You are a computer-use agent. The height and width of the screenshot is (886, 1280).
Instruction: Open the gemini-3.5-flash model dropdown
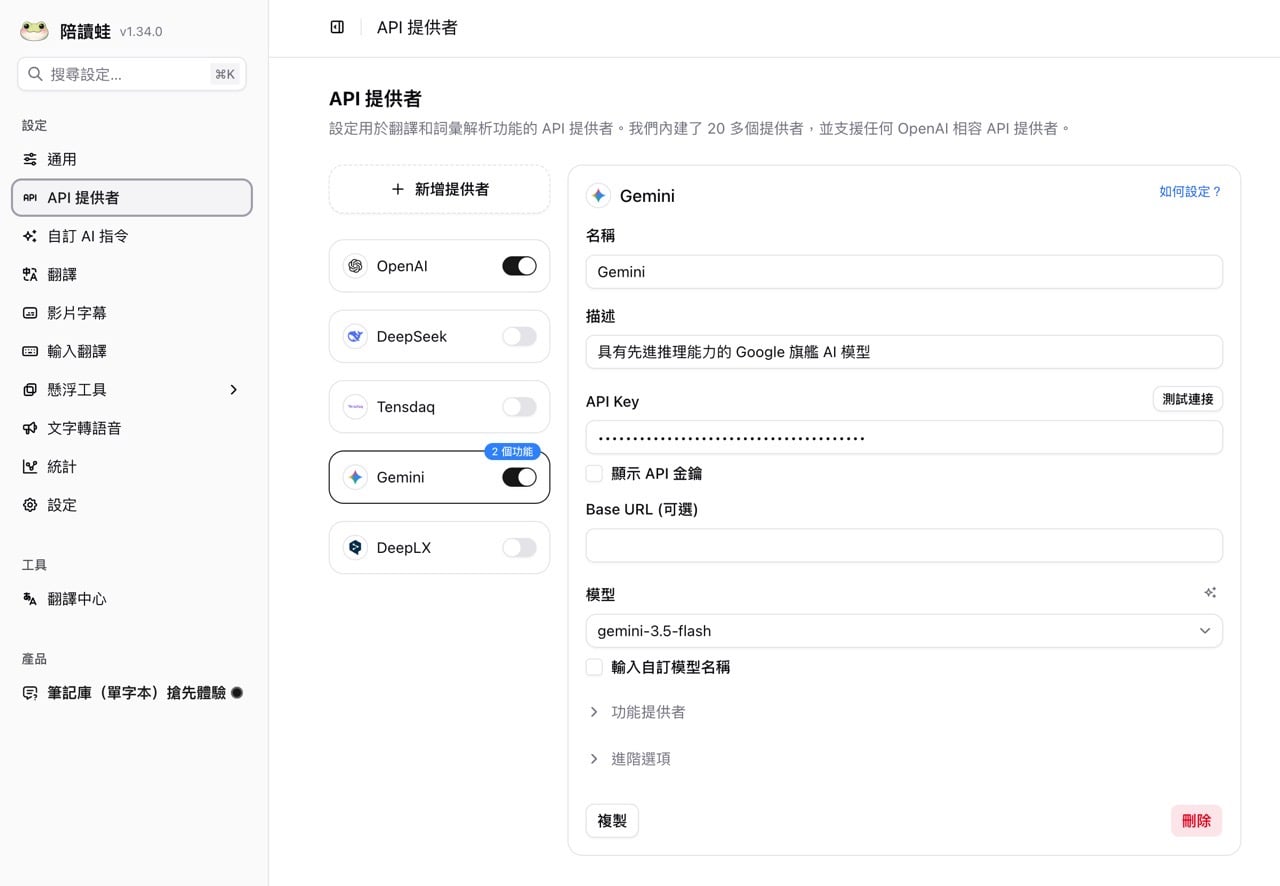coord(904,631)
